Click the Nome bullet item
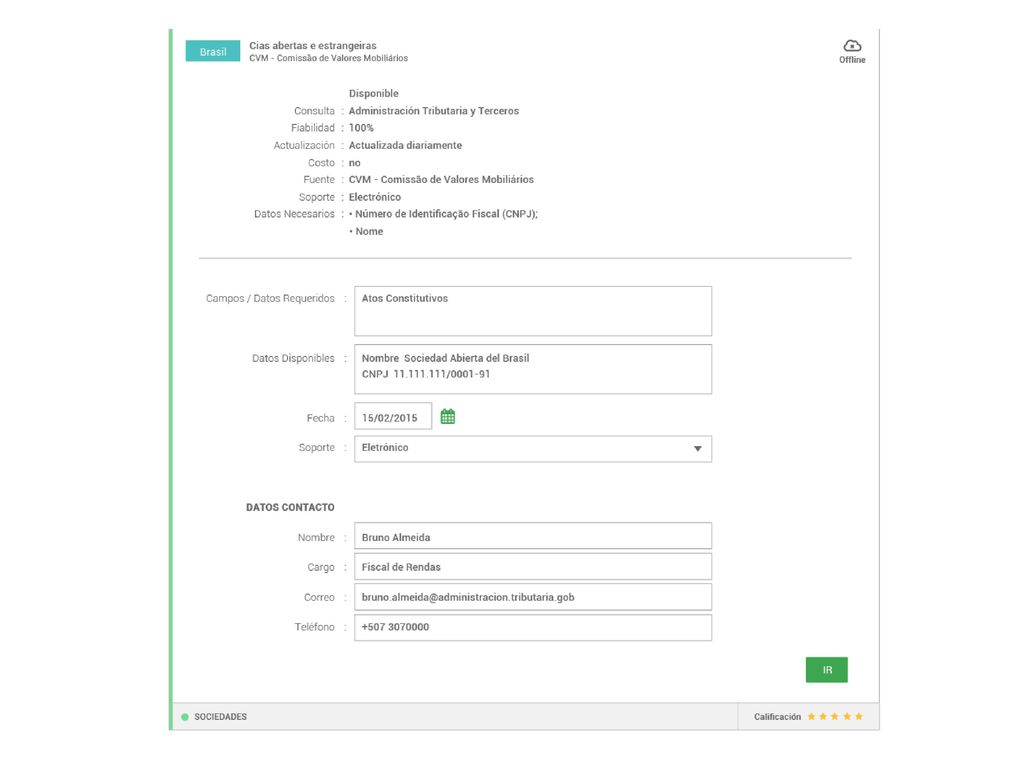This screenshot has height=768, width=1024. pos(370,231)
